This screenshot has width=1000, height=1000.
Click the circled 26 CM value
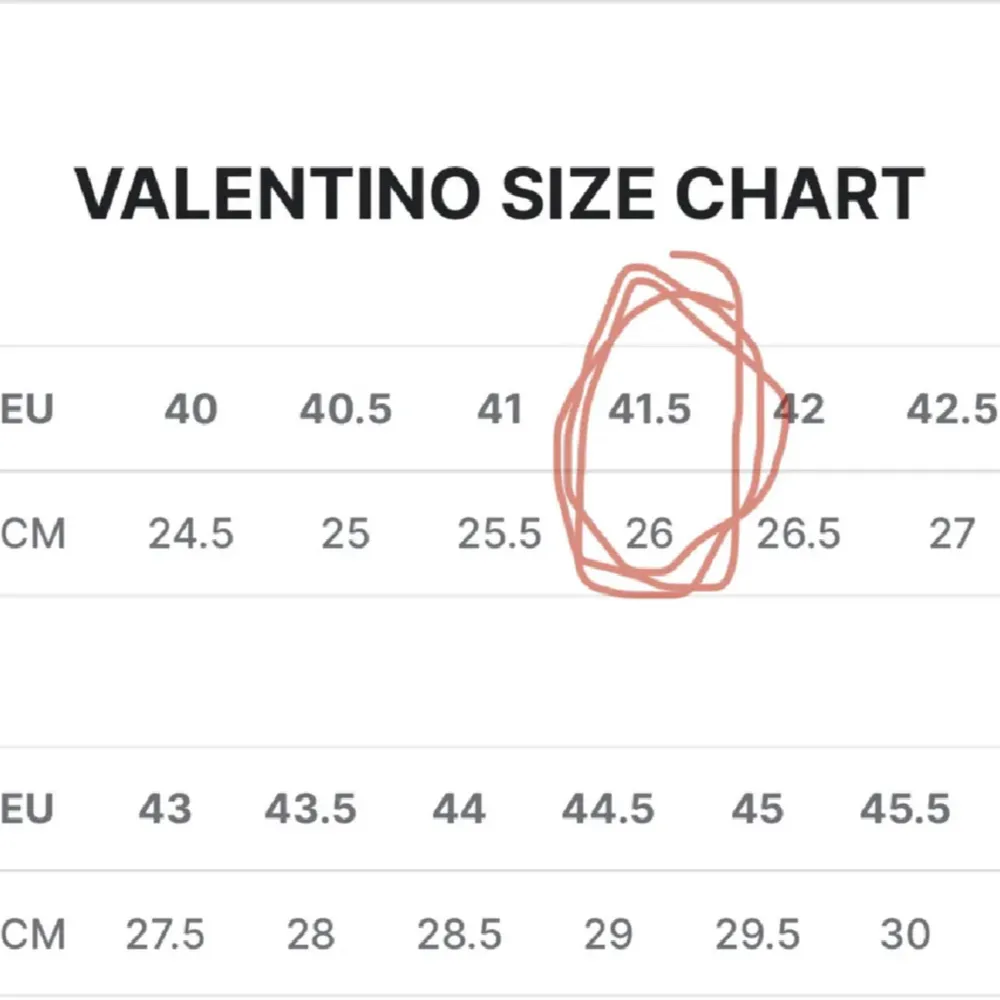click(649, 534)
